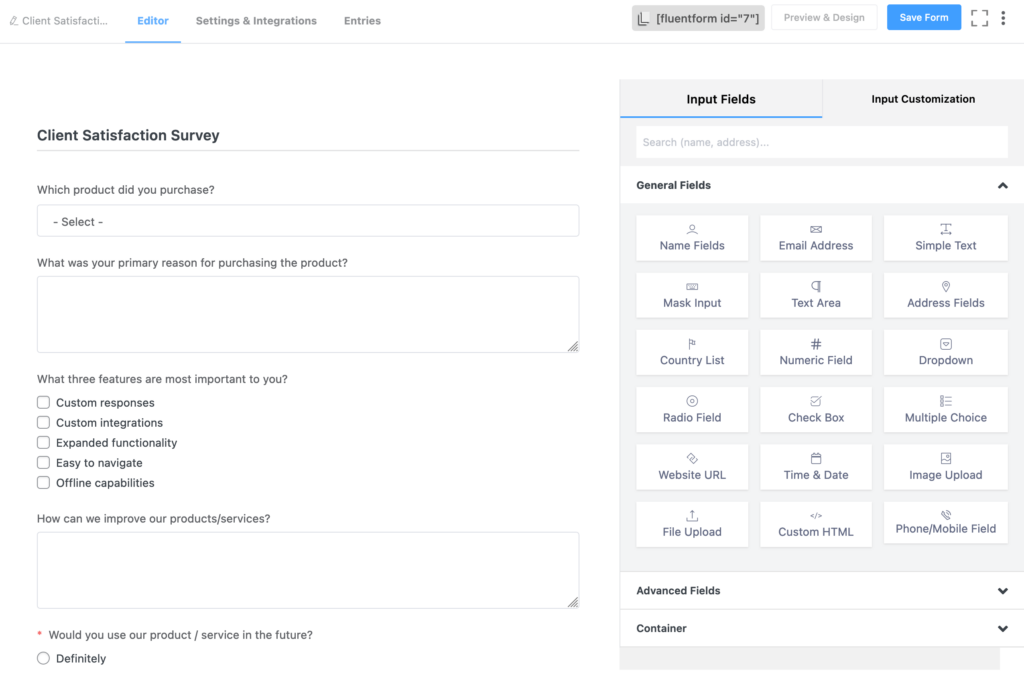The height and width of the screenshot is (699, 1024).
Task: Expand the Container section
Action: [822, 628]
